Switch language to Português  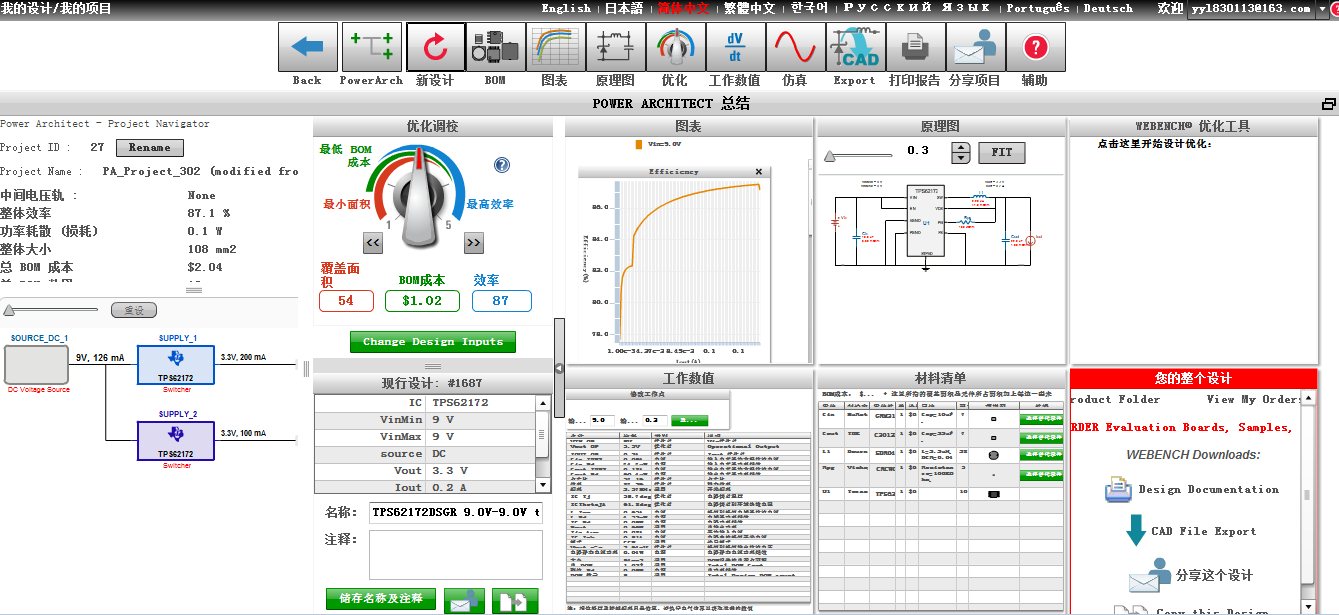click(x=1039, y=8)
